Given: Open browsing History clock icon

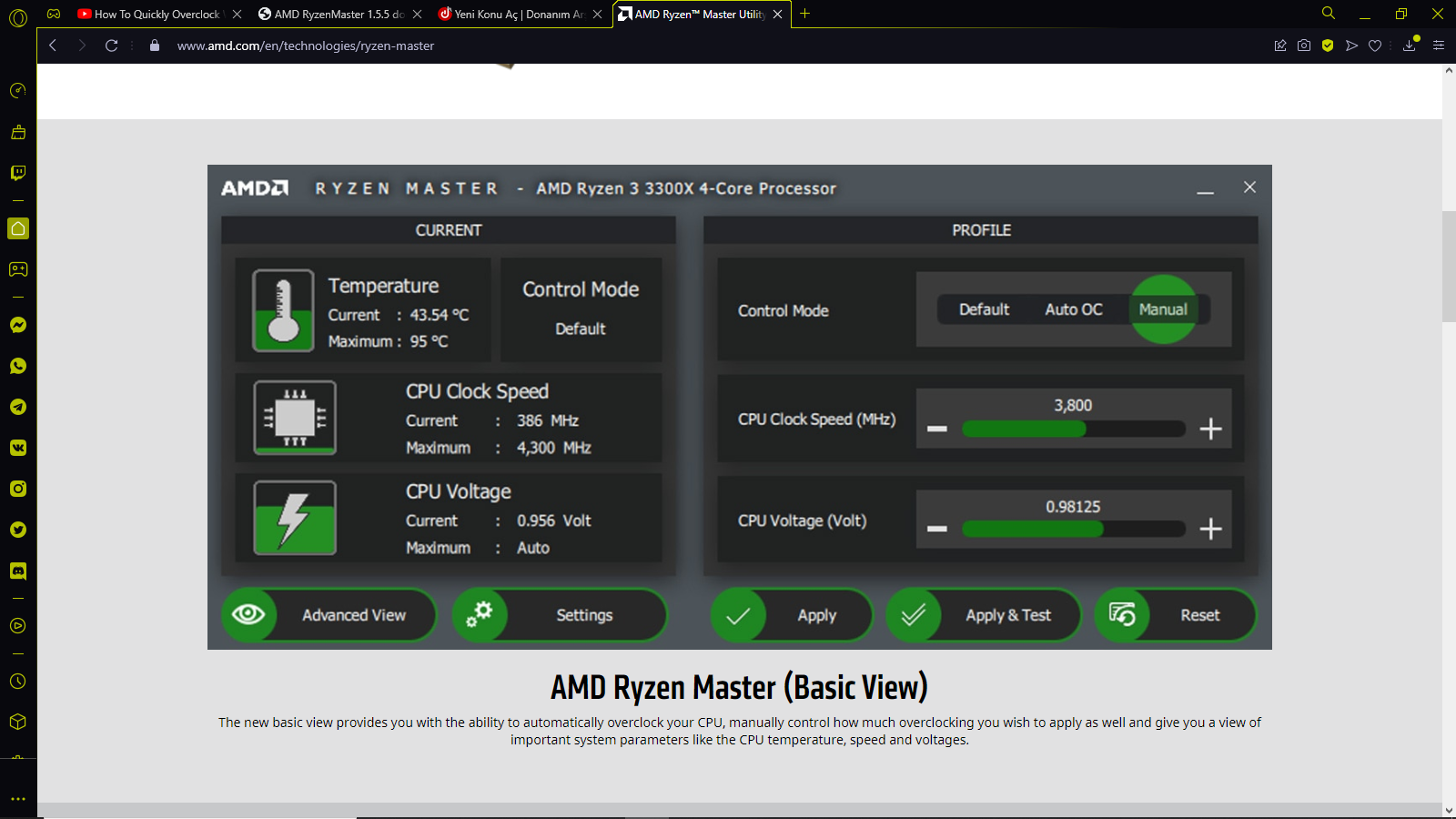Looking at the screenshot, I should tap(18, 682).
